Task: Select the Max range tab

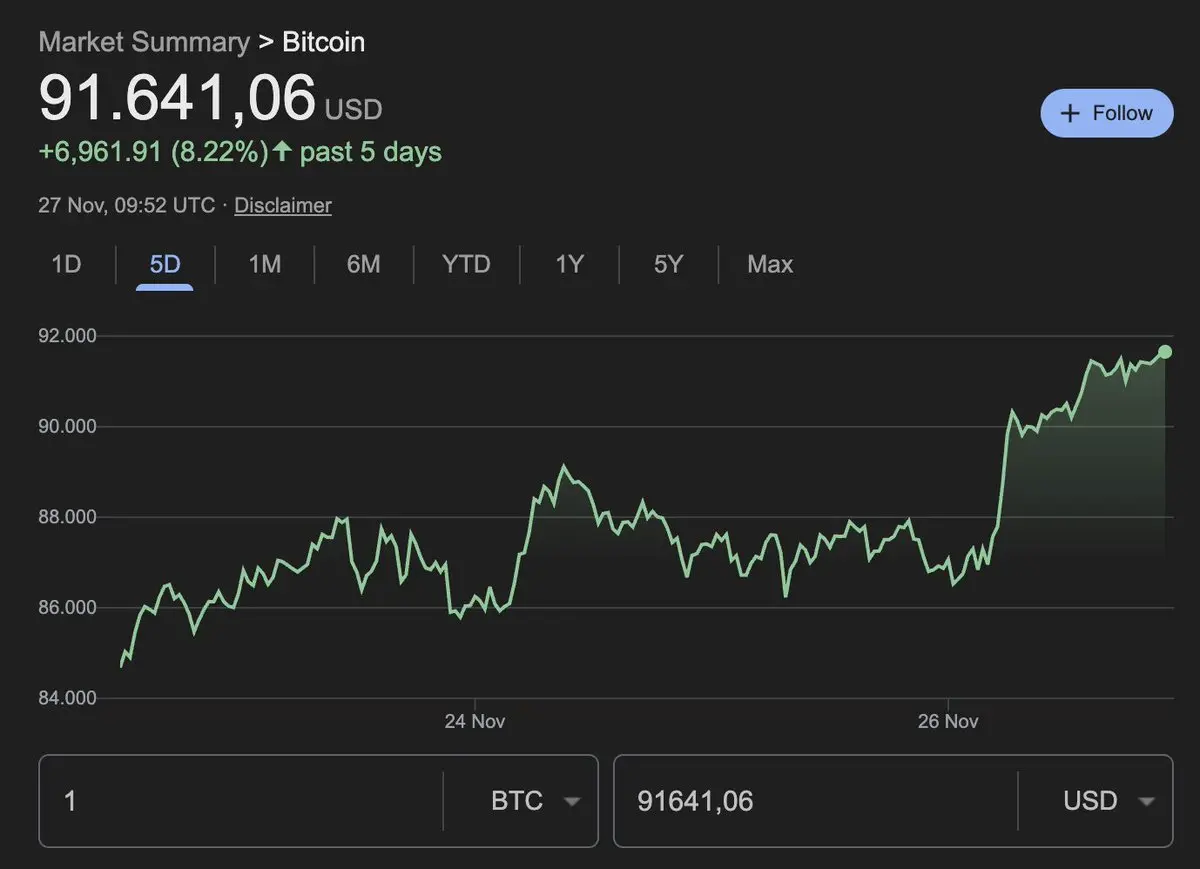Action: 770,264
